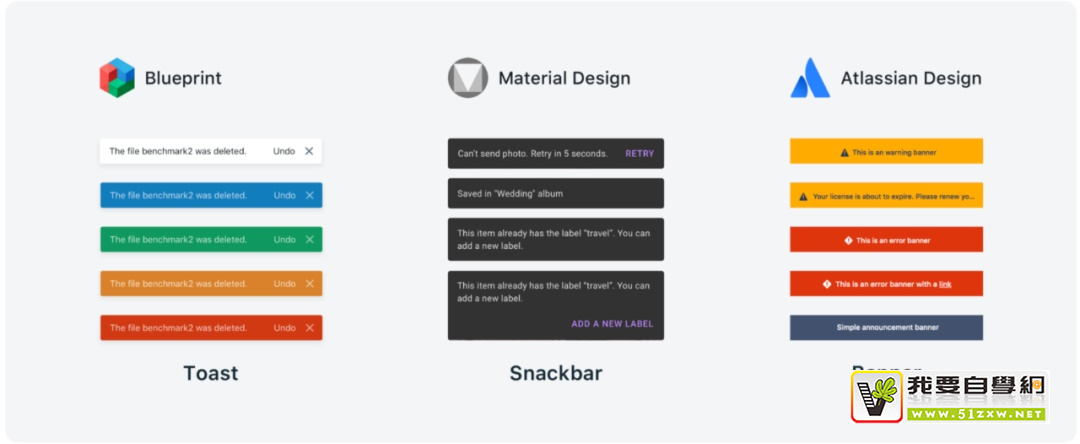Click the Saved in Wedding album snackbar

(x=555, y=193)
